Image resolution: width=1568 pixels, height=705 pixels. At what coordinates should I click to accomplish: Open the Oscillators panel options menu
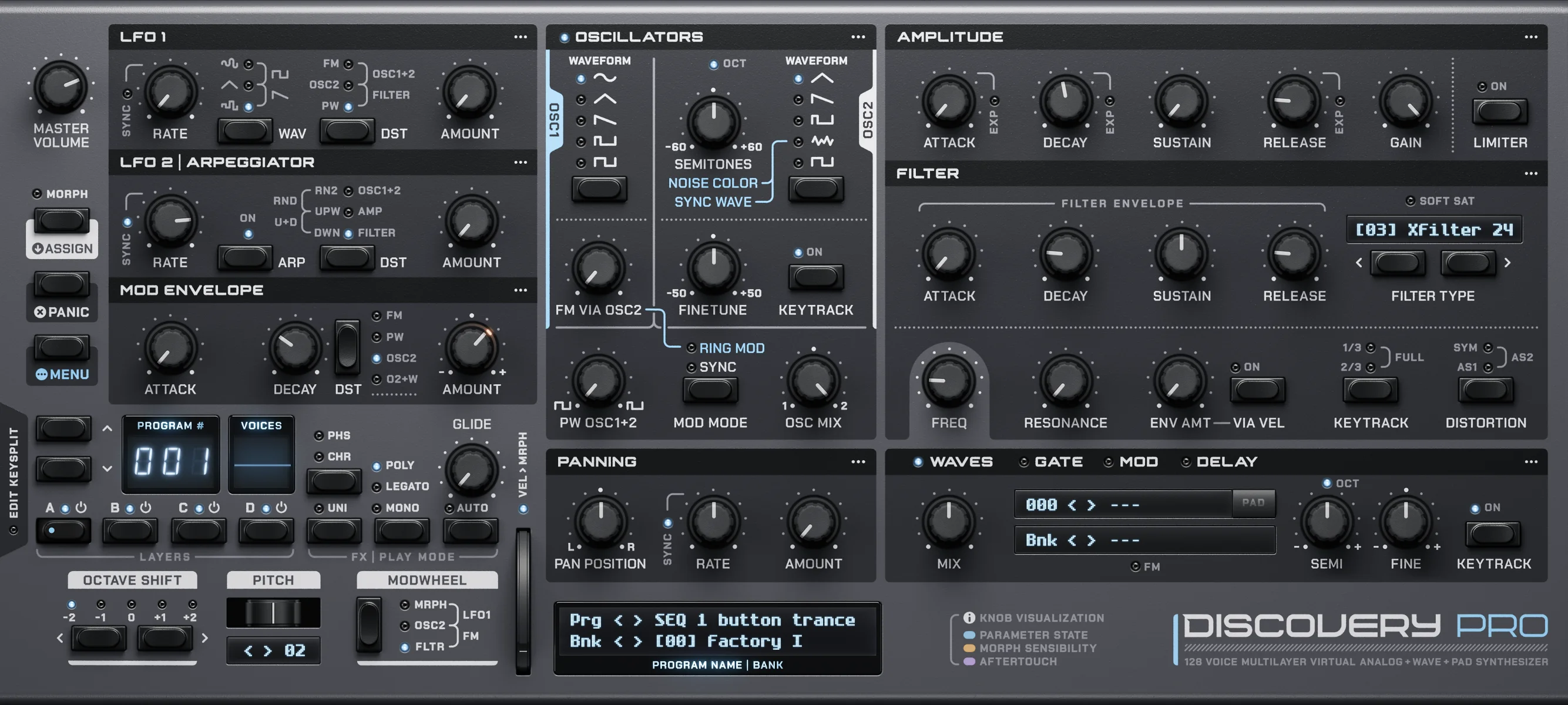(x=858, y=36)
